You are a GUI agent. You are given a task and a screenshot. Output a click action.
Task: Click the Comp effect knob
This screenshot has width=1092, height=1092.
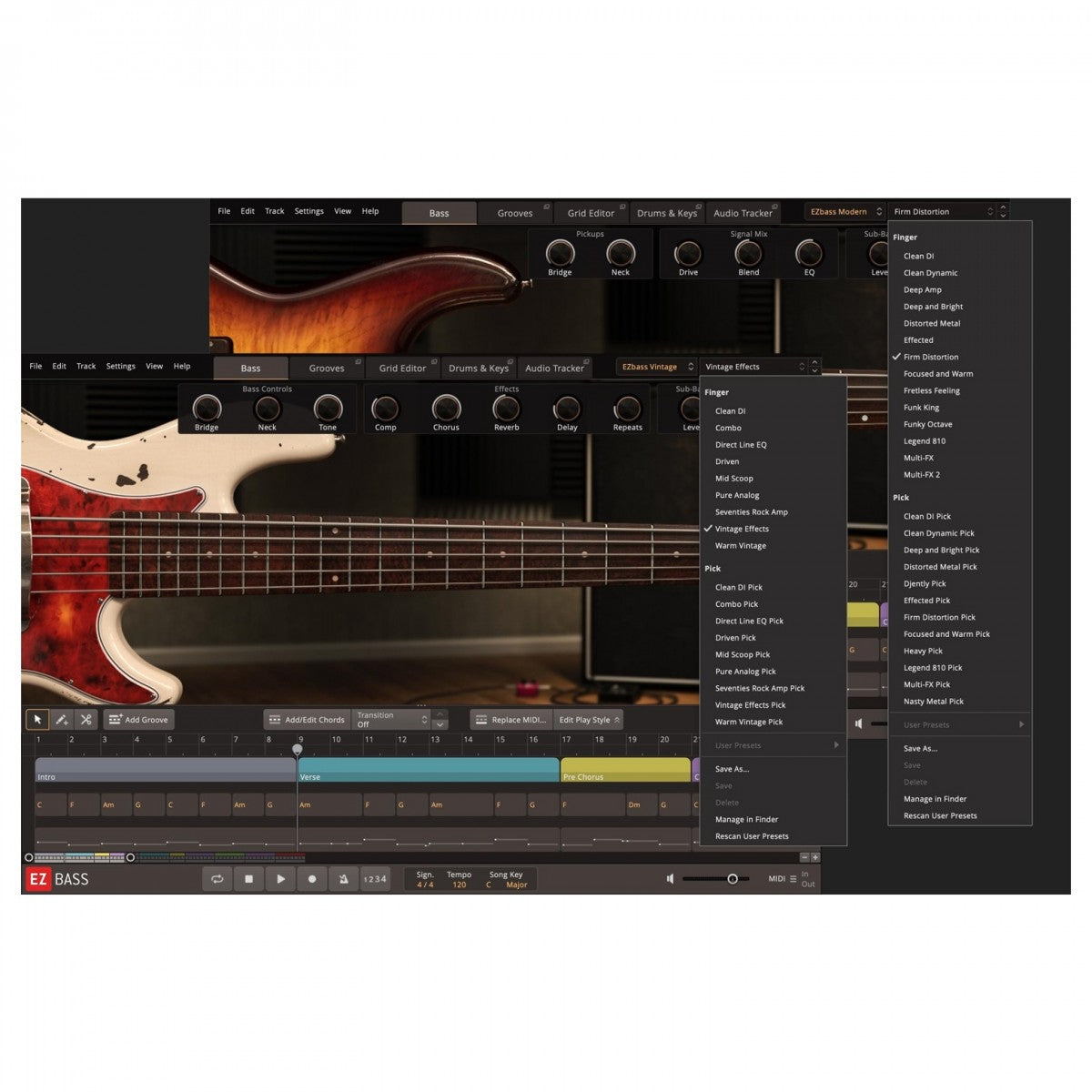click(x=386, y=409)
